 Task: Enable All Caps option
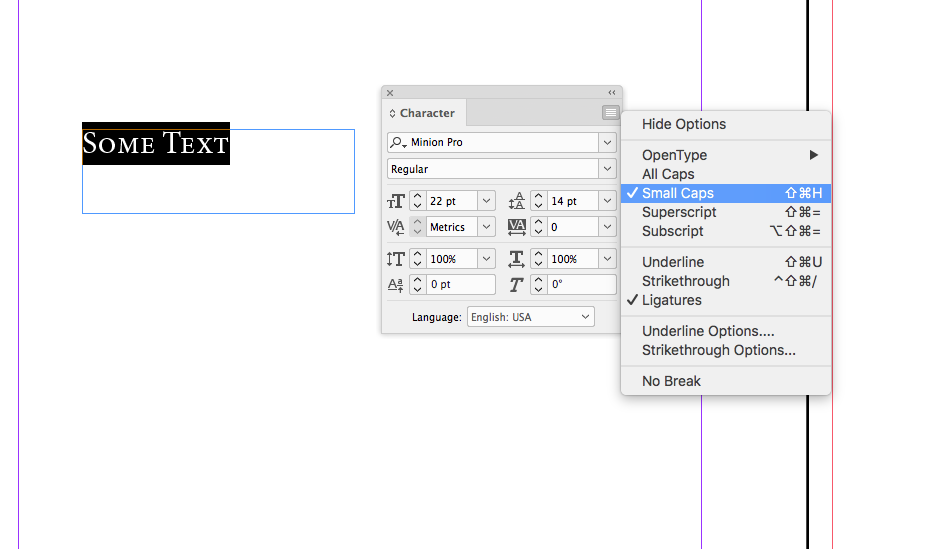point(668,174)
